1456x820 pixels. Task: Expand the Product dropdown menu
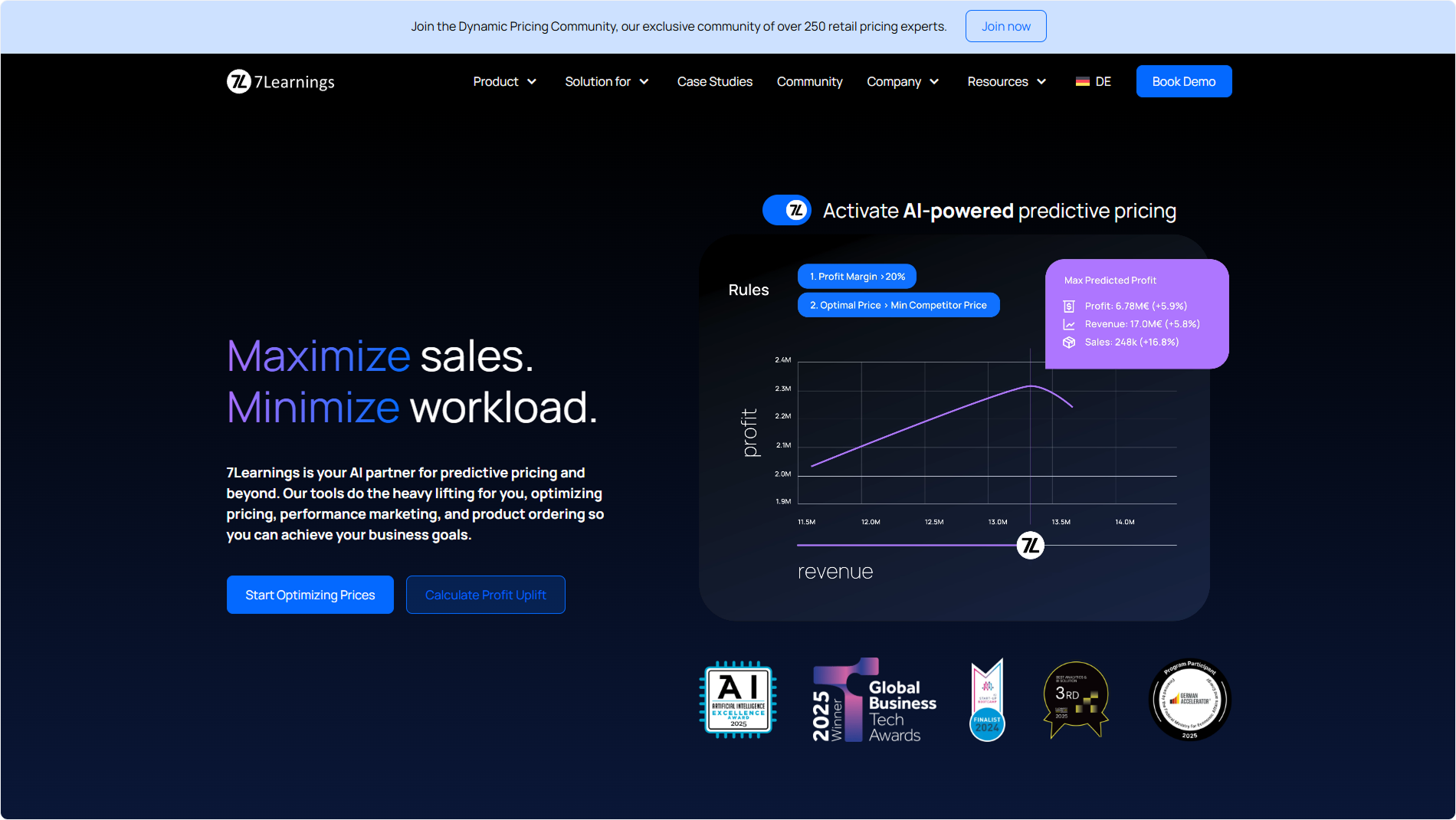tap(504, 81)
